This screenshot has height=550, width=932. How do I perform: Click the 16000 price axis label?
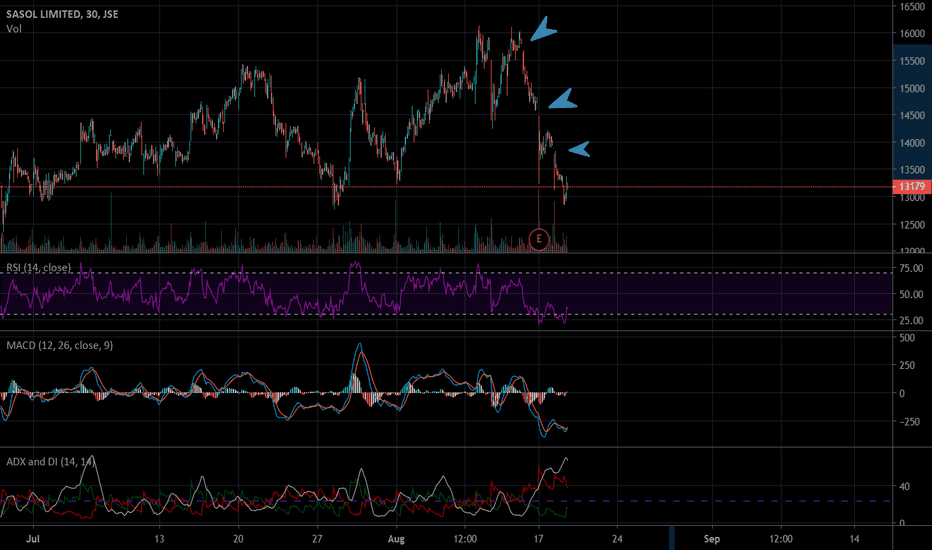click(x=912, y=34)
